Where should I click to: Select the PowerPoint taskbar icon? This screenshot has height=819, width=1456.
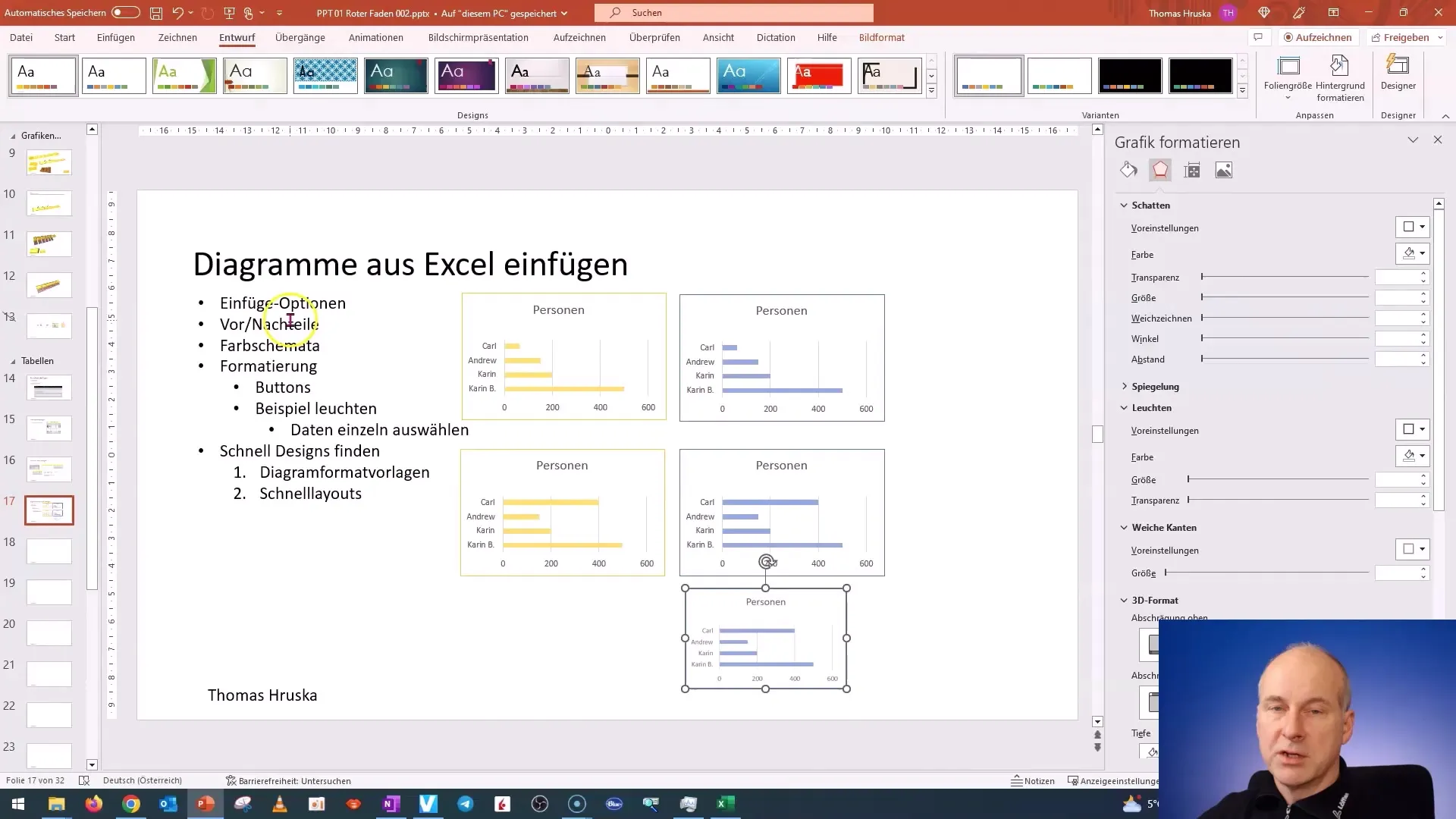pyautogui.click(x=205, y=803)
